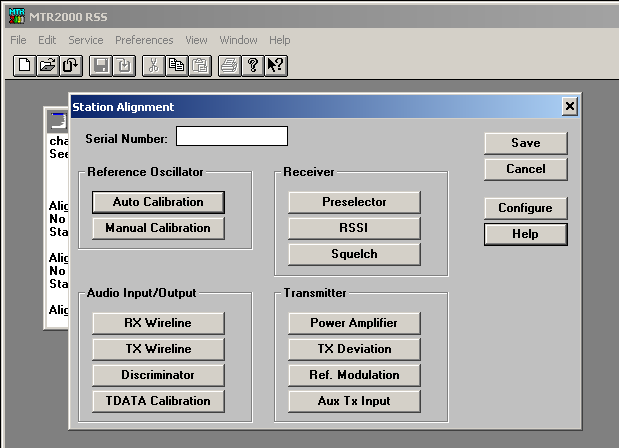Click the Cut scissors toolbar icon

tap(154, 65)
